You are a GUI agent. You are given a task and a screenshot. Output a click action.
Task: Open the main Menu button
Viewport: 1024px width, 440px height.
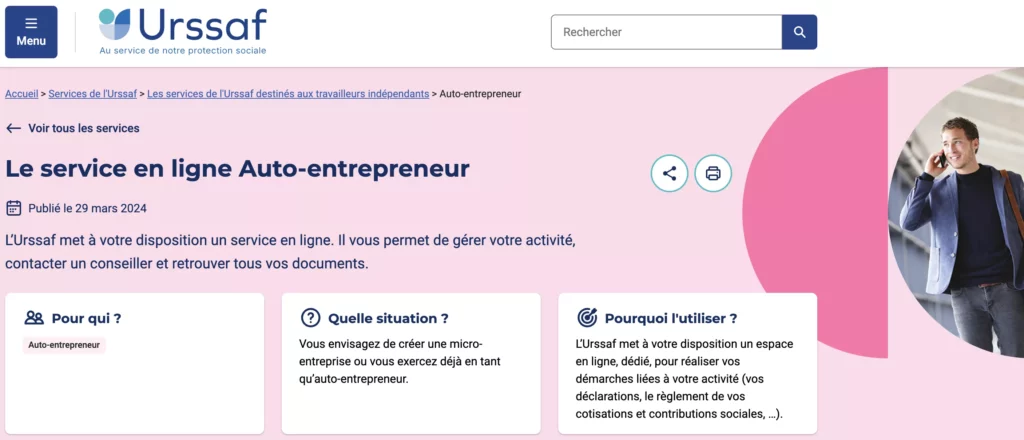pyautogui.click(x=31, y=32)
